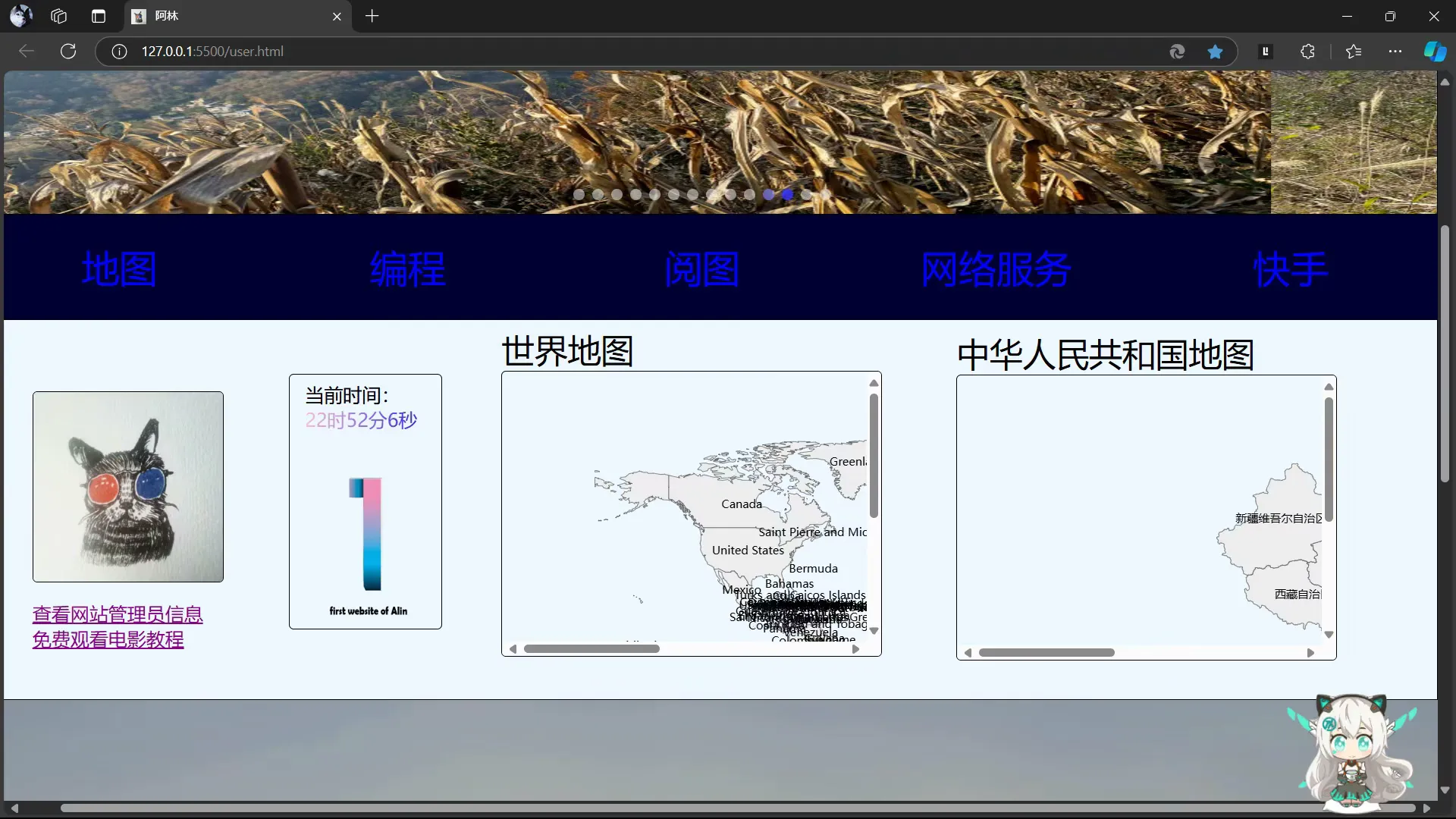Click the browser refresh icon
1456x819 pixels.
coord(68,52)
